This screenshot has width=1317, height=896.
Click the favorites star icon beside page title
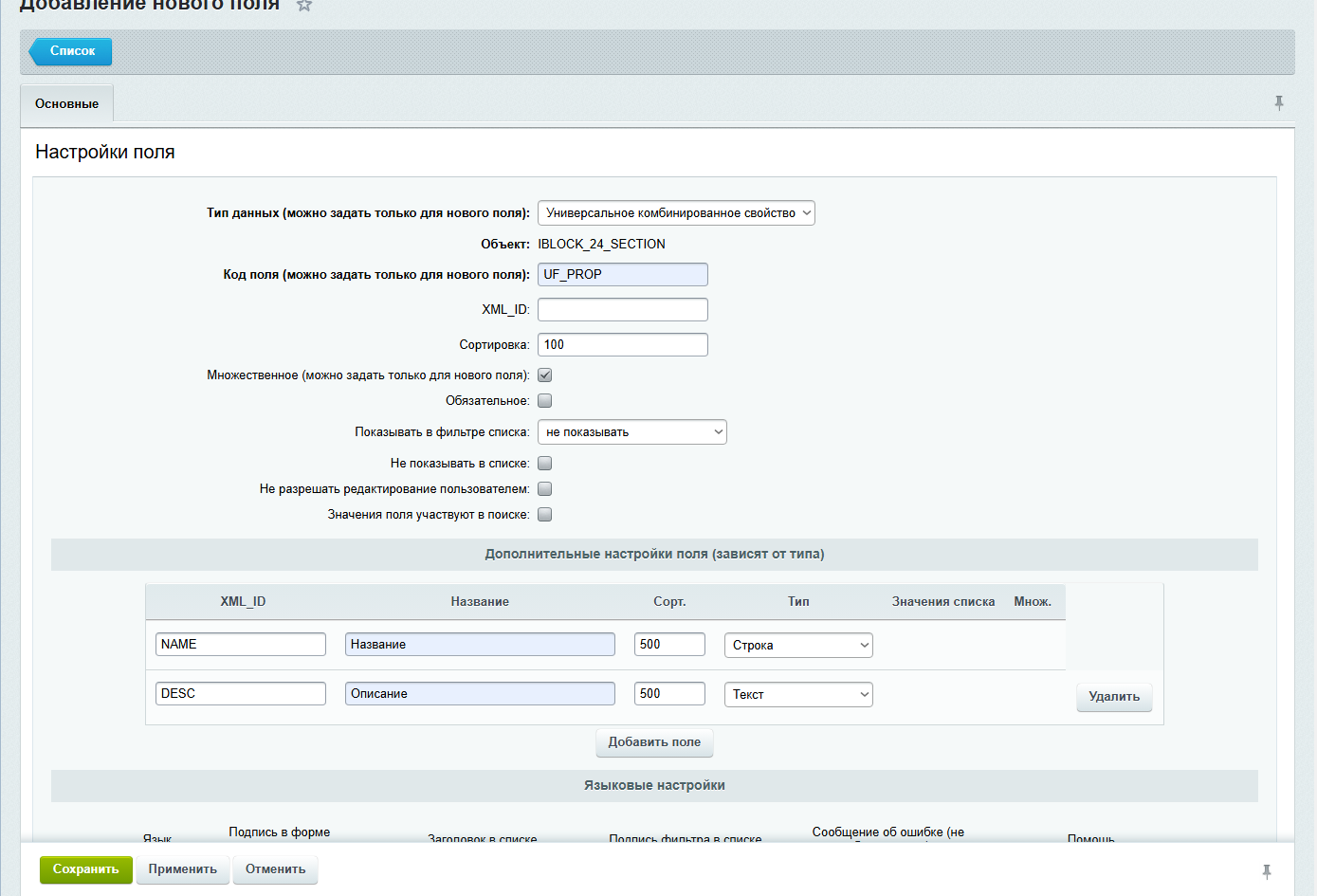click(304, 5)
